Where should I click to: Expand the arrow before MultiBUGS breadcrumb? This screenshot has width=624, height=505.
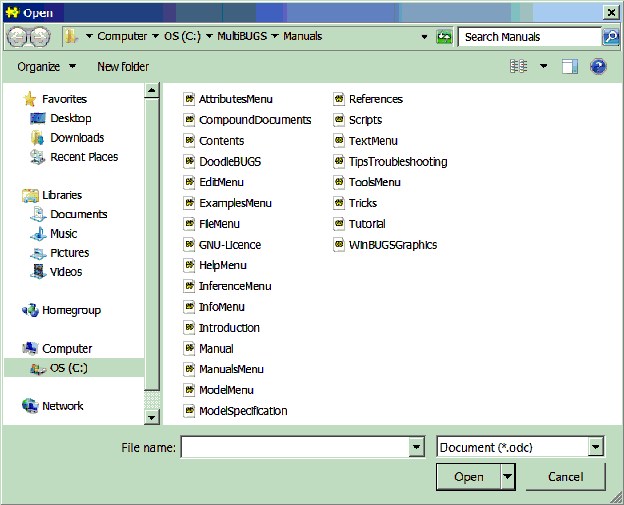coord(209,36)
